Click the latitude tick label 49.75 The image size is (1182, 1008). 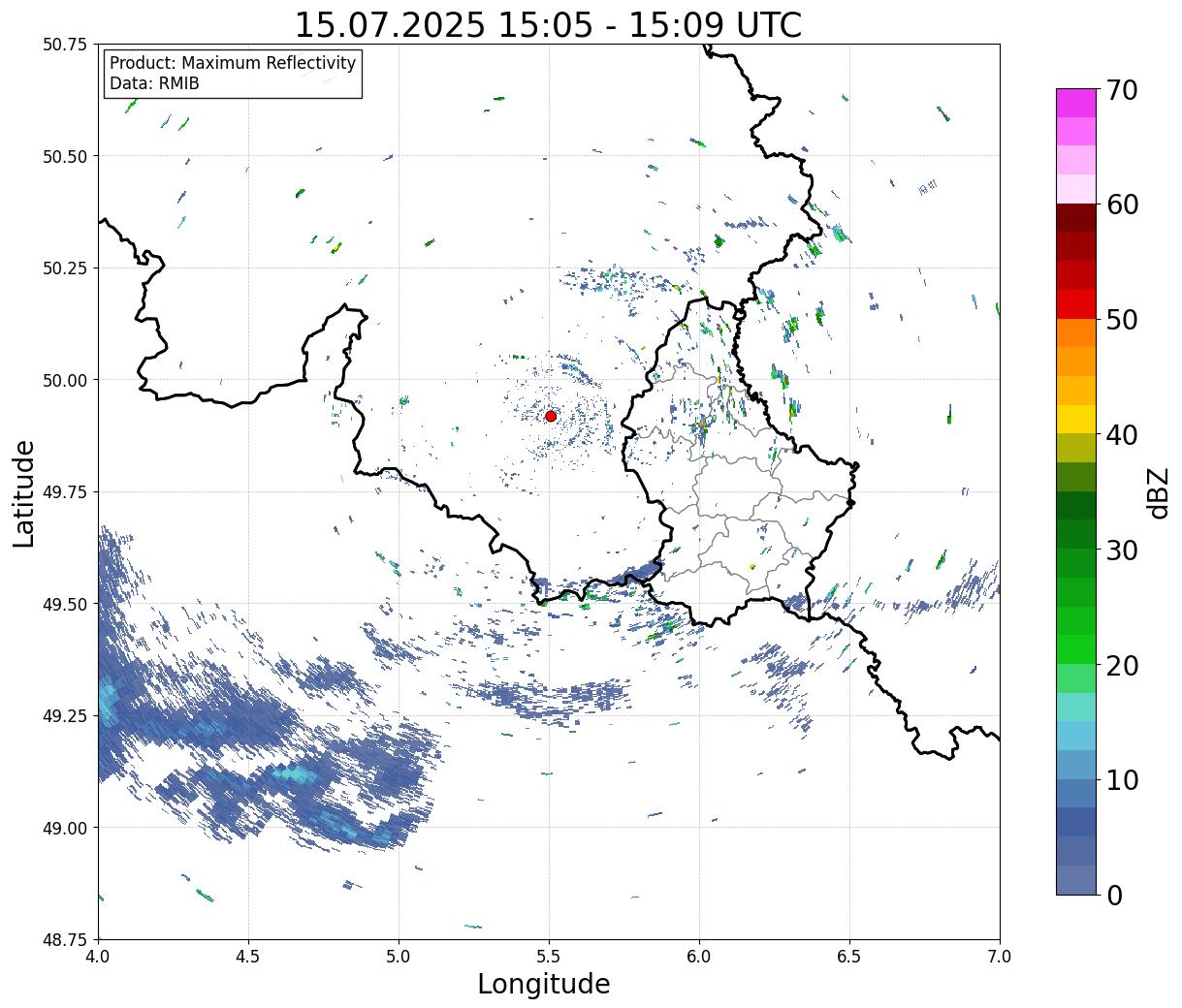(65, 492)
